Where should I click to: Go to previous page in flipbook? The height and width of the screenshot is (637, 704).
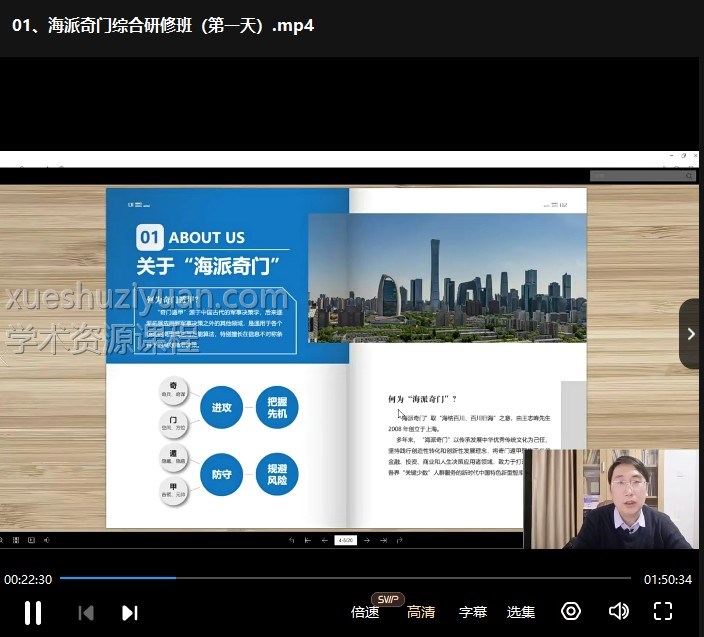(x=324, y=540)
